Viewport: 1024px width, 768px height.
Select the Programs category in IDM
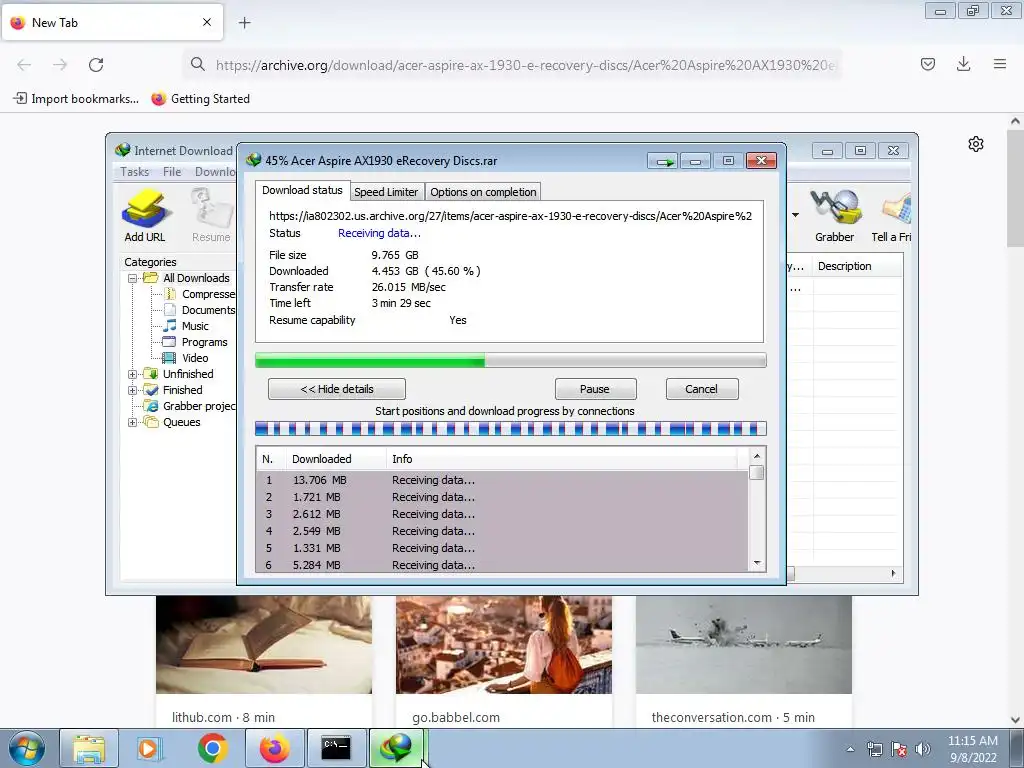click(x=195, y=342)
